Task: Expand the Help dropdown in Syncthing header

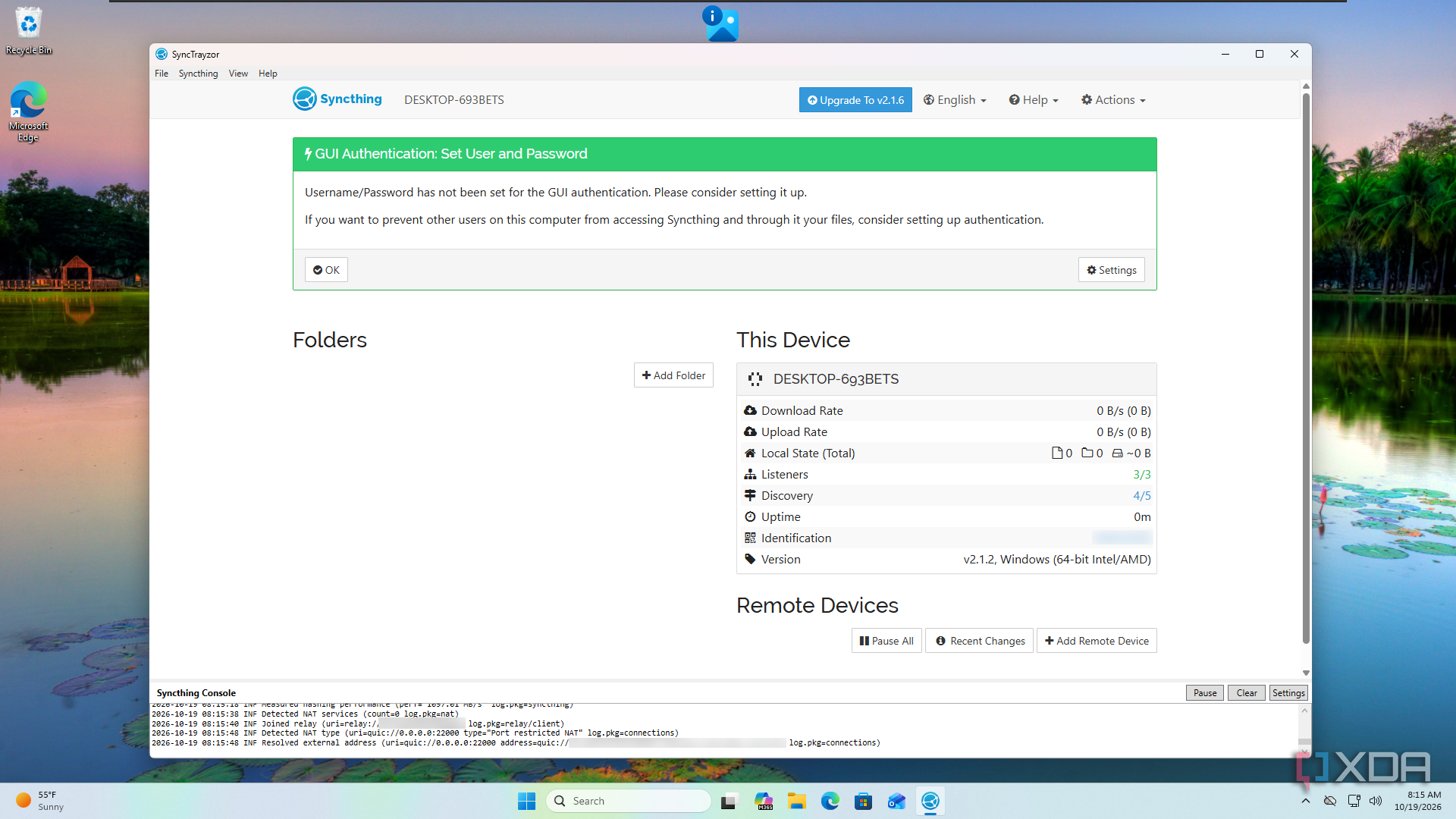Action: point(1034,100)
